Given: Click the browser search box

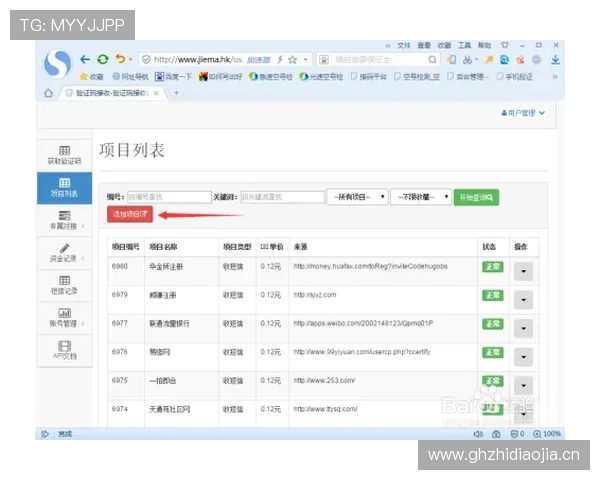Looking at the screenshot, I should [x=379, y=60].
